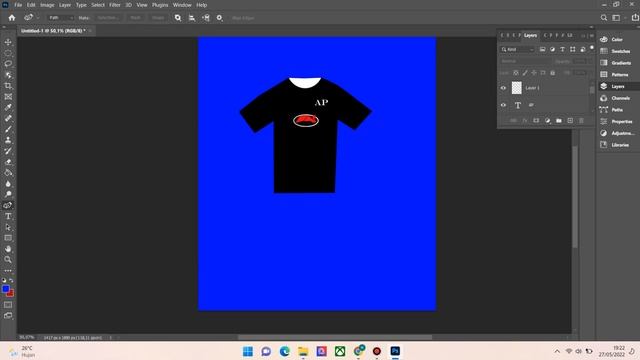The width and height of the screenshot is (640, 360).
Task: Open the File menu
Action: pos(18,5)
